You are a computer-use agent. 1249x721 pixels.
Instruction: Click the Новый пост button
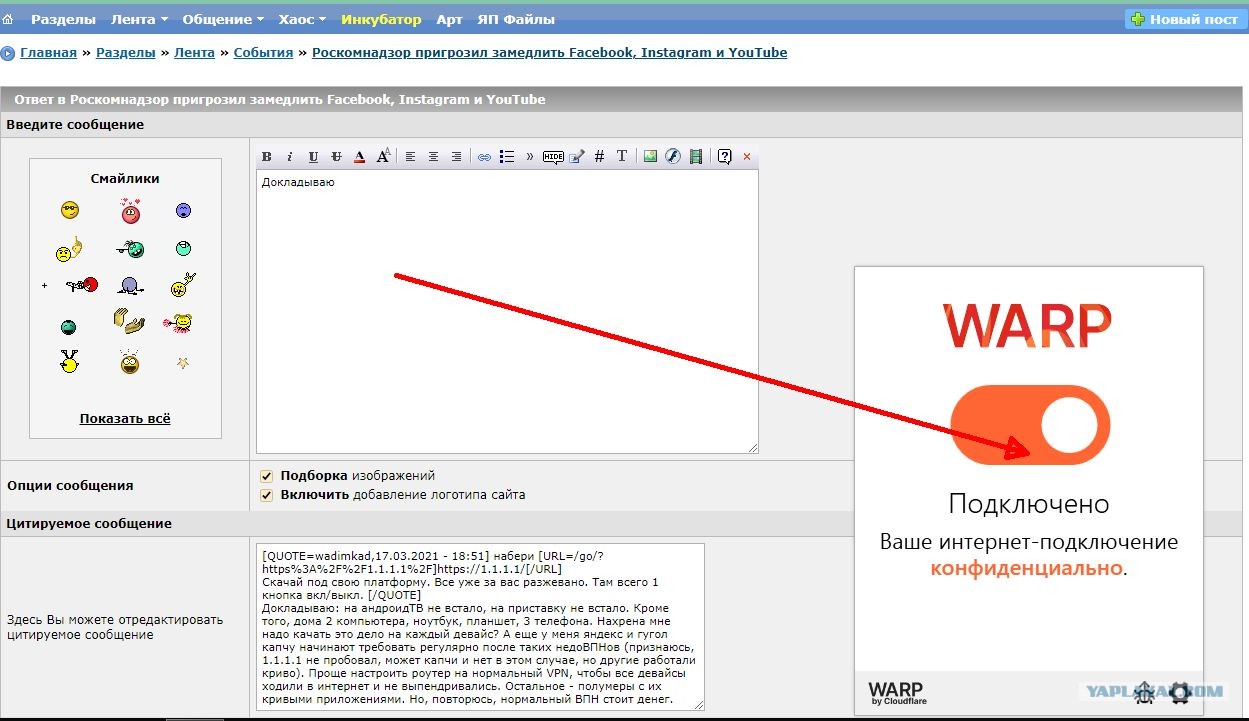[1185, 19]
